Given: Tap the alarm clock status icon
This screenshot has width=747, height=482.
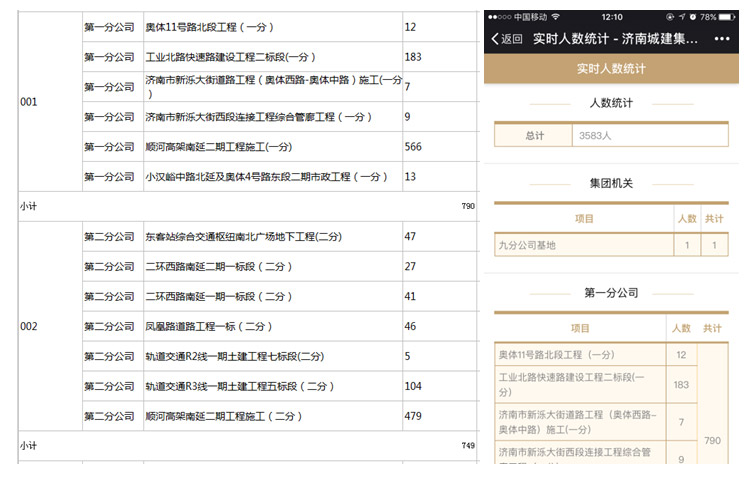Looking at the screenshot, I should (693, 17).
